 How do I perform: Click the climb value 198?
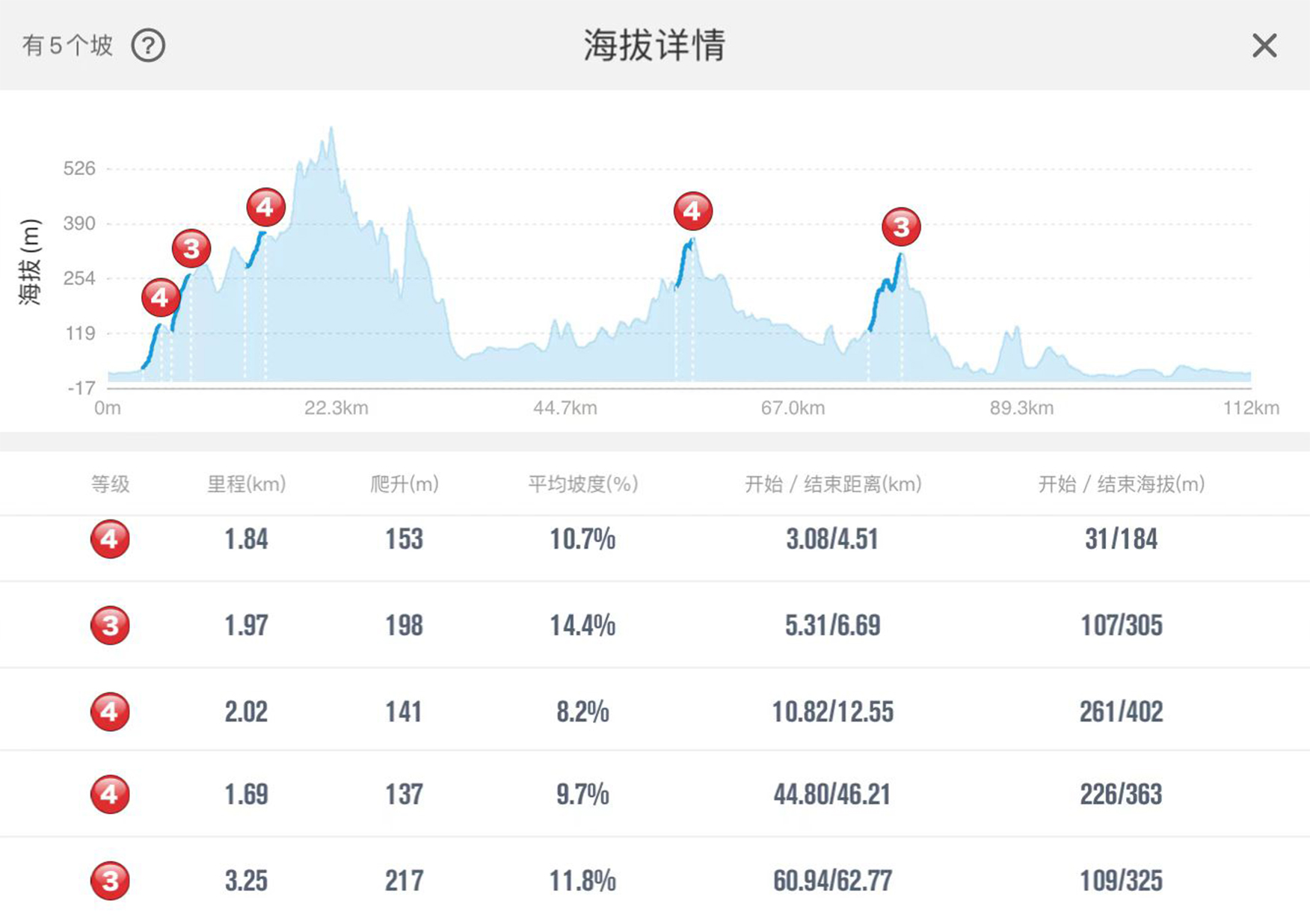tap(405, 625)
